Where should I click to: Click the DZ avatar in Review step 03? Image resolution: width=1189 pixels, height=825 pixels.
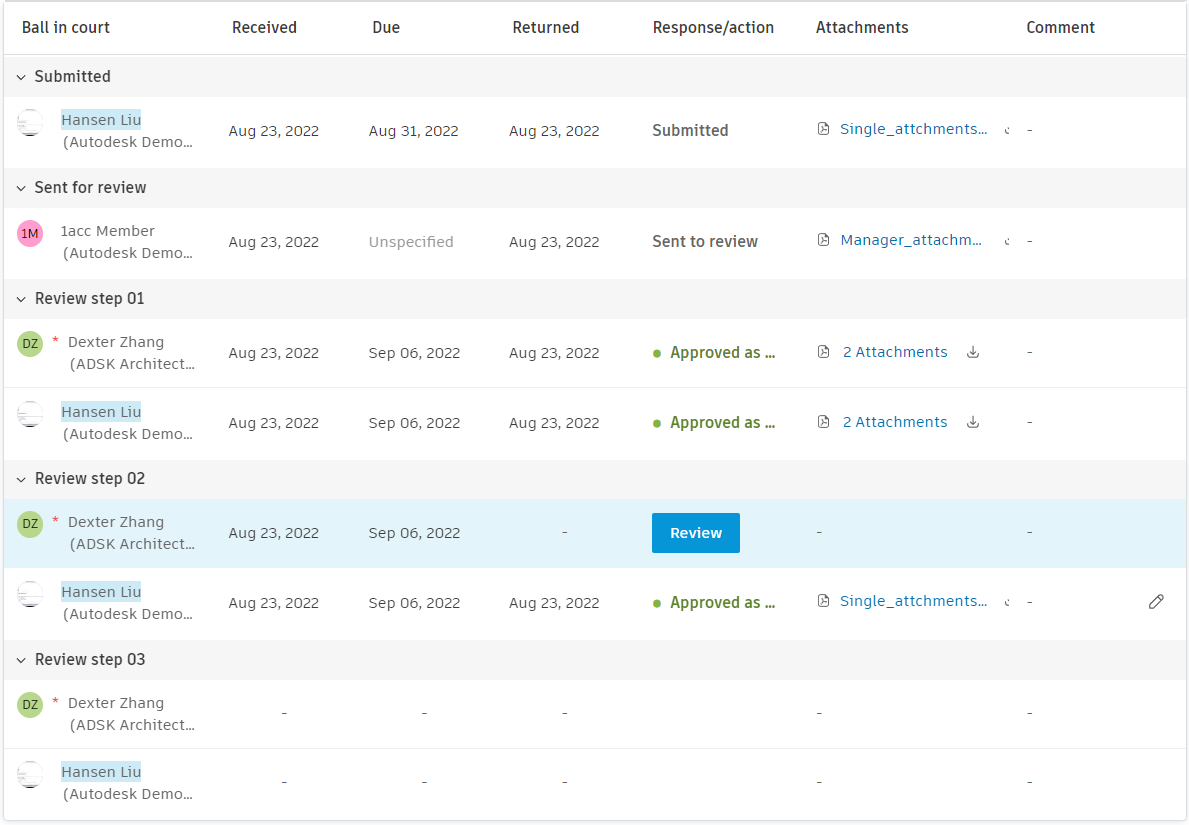(30, 705)
